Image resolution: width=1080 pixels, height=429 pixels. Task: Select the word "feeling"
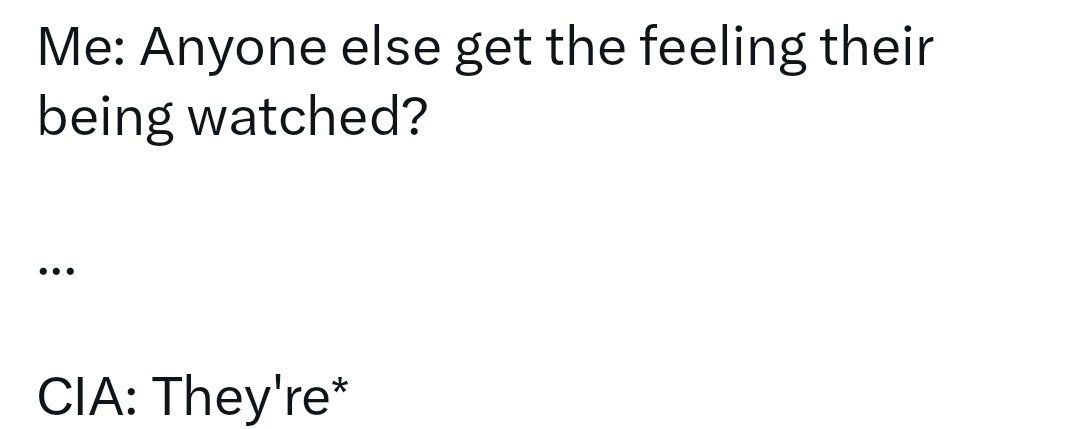tap(722, 50)
